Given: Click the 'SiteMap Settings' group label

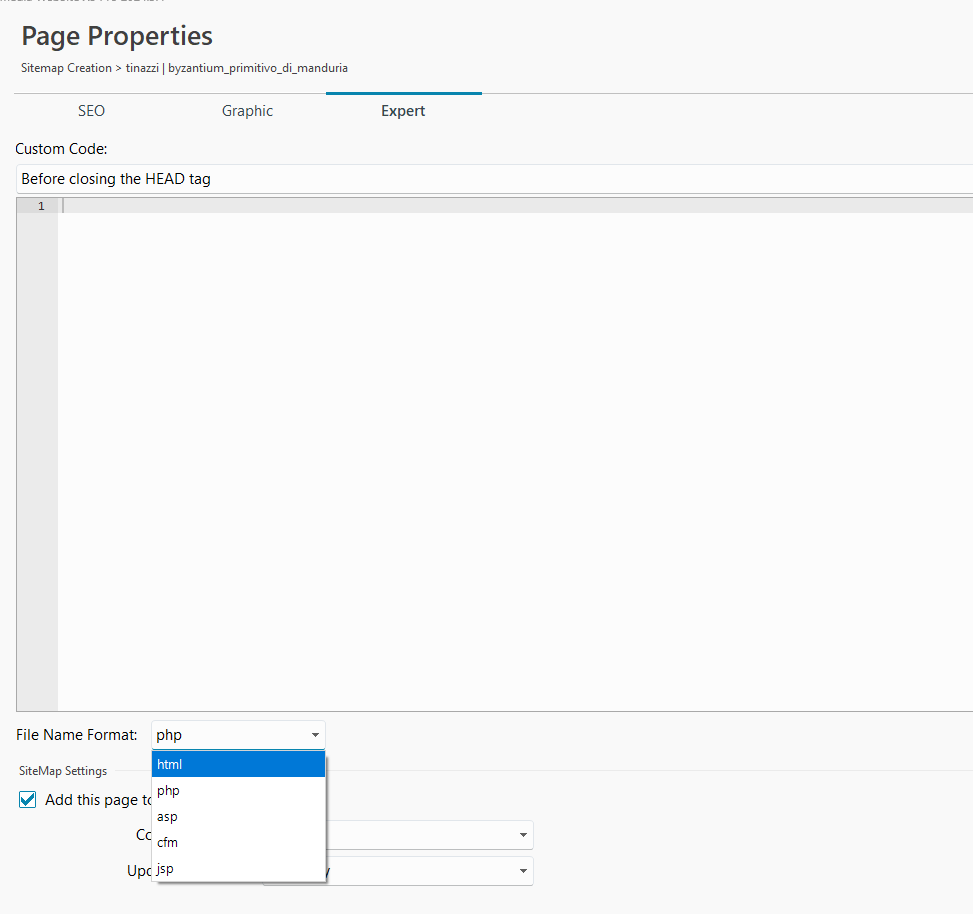Looking at the screenshot, I should 63,771.
